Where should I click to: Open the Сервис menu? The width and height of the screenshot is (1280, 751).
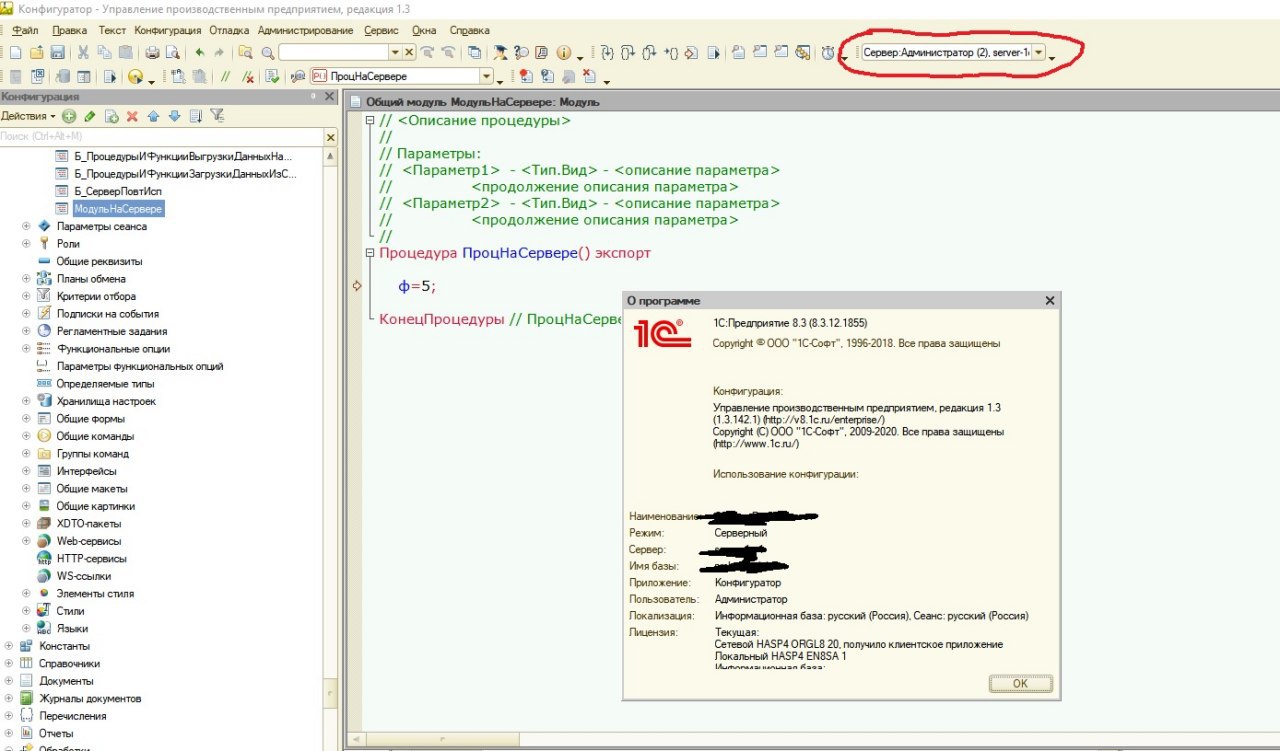[x=382, y=30]
